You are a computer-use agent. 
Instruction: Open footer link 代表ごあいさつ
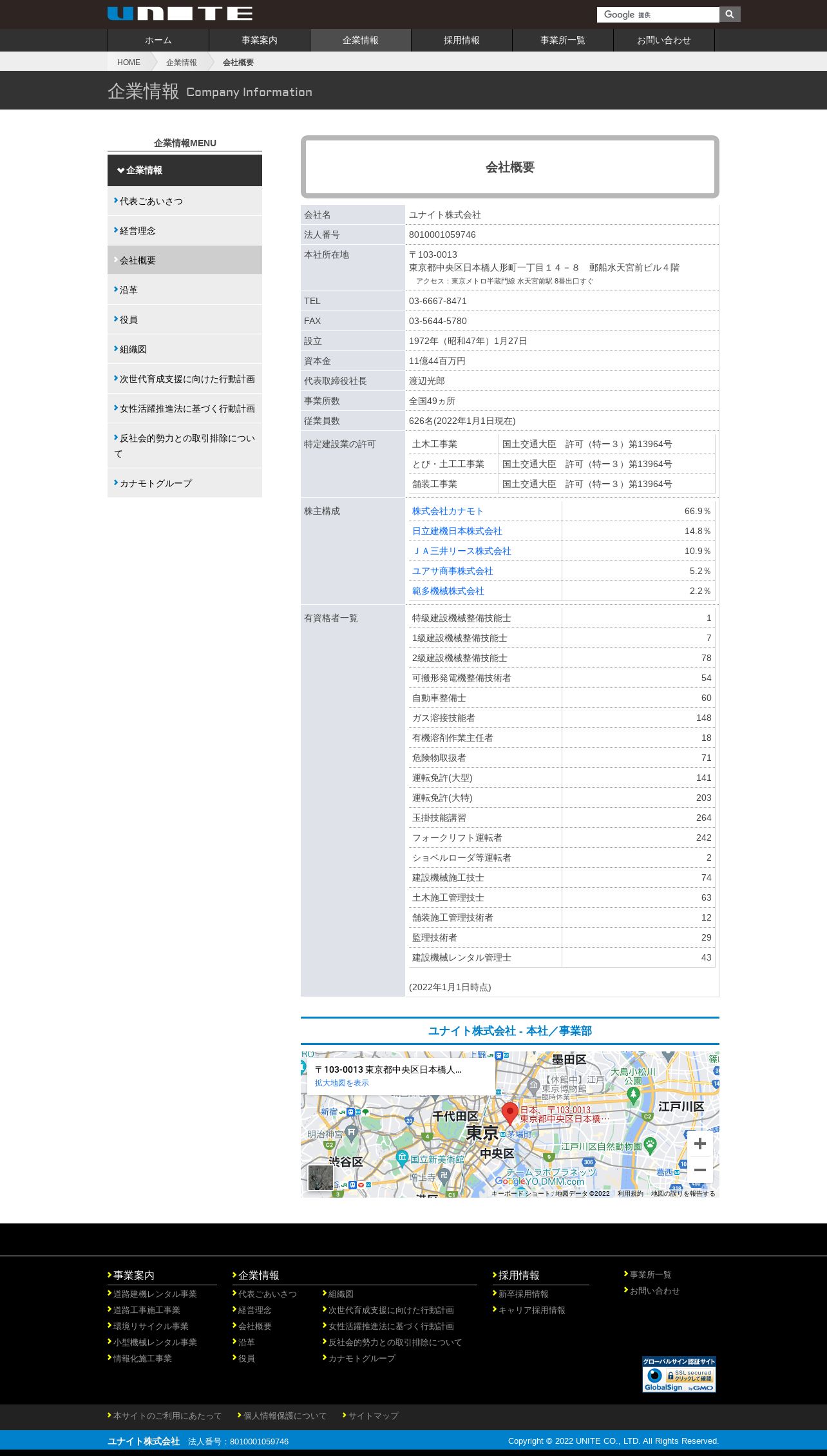[x=268, y=1294]
